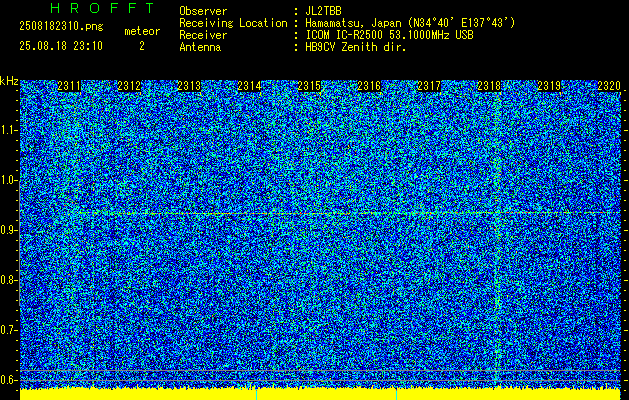
Task: Click the Observer callsign JL2TBB
Action: click(x=323, y=11)
